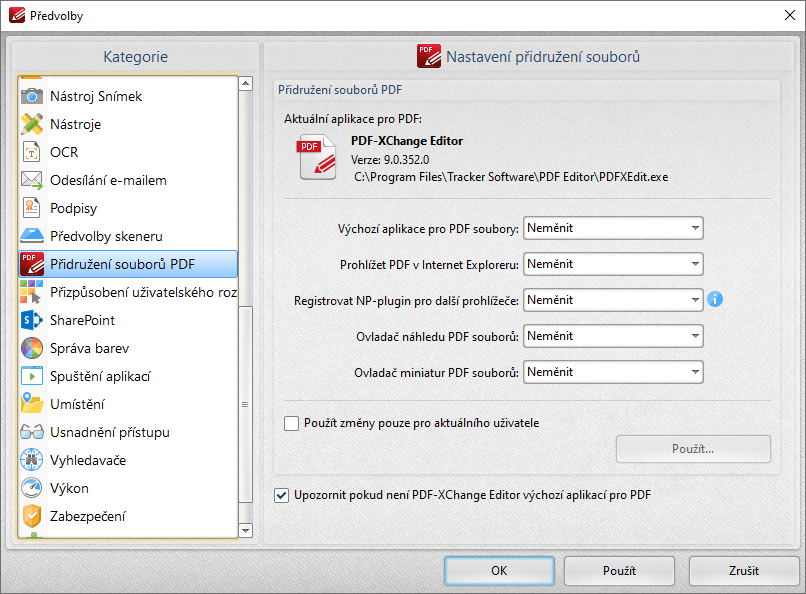
Task: Click the Aktuální aplikace pro PDF label
Action: tap(353, 119)
